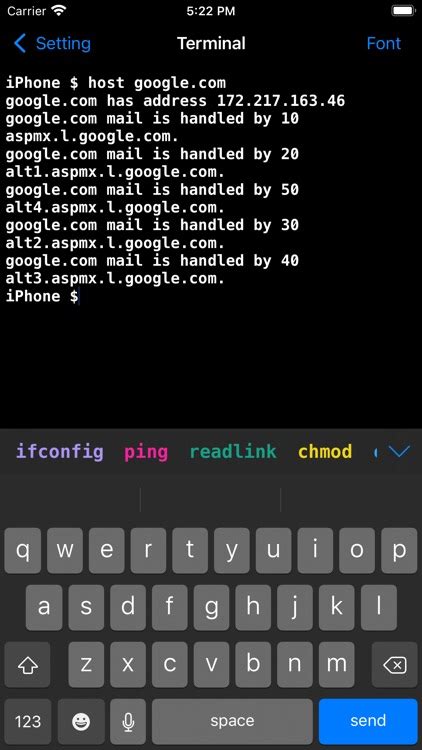422x750 pixels.
Task: Switch to the 123 numeric keyboard
Action: pyautogui.click(x=28, y=721)
